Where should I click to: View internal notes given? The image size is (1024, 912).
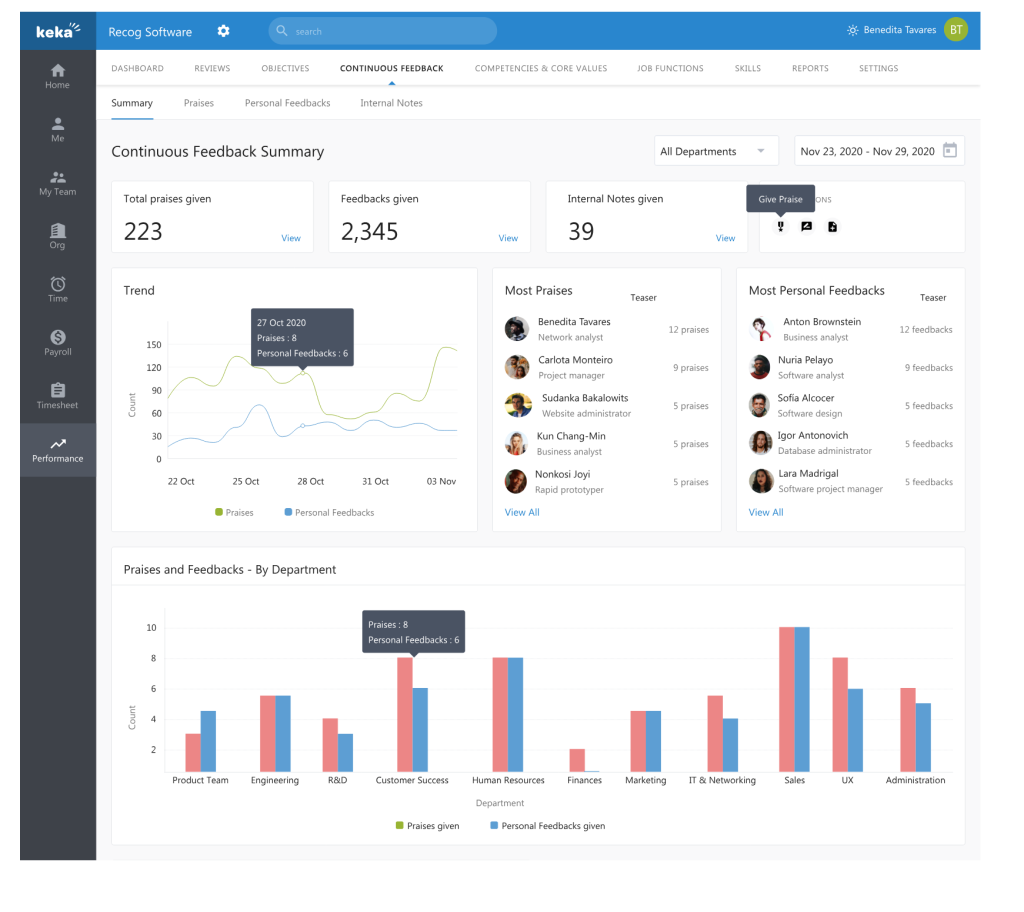point(725,238)
